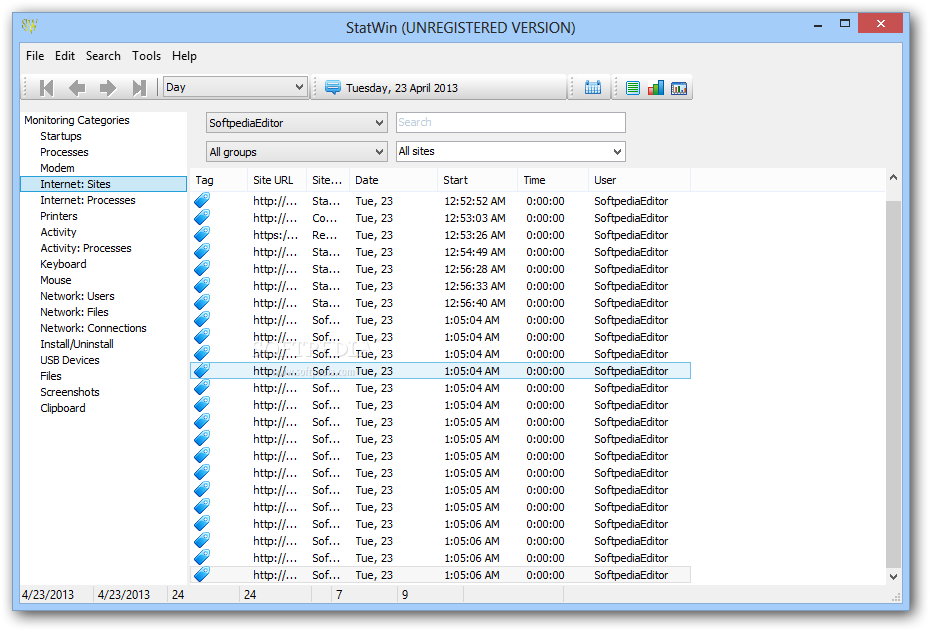Screen dimensions: 930x631
Task: Select Modem category
Action: pos(57,168)
